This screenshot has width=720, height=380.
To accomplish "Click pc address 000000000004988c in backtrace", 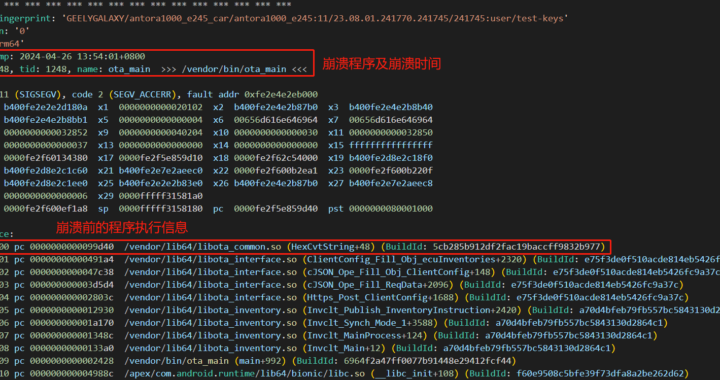I will (x=72, y=374).
